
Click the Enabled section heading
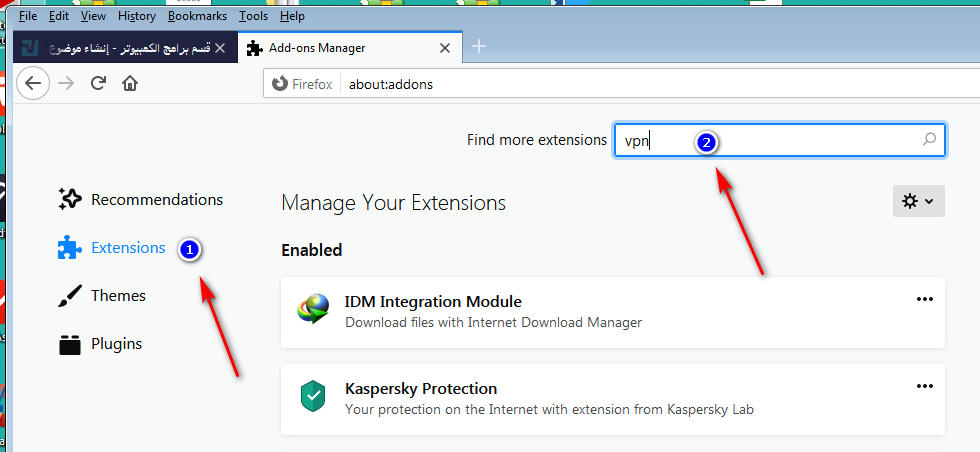311,250
